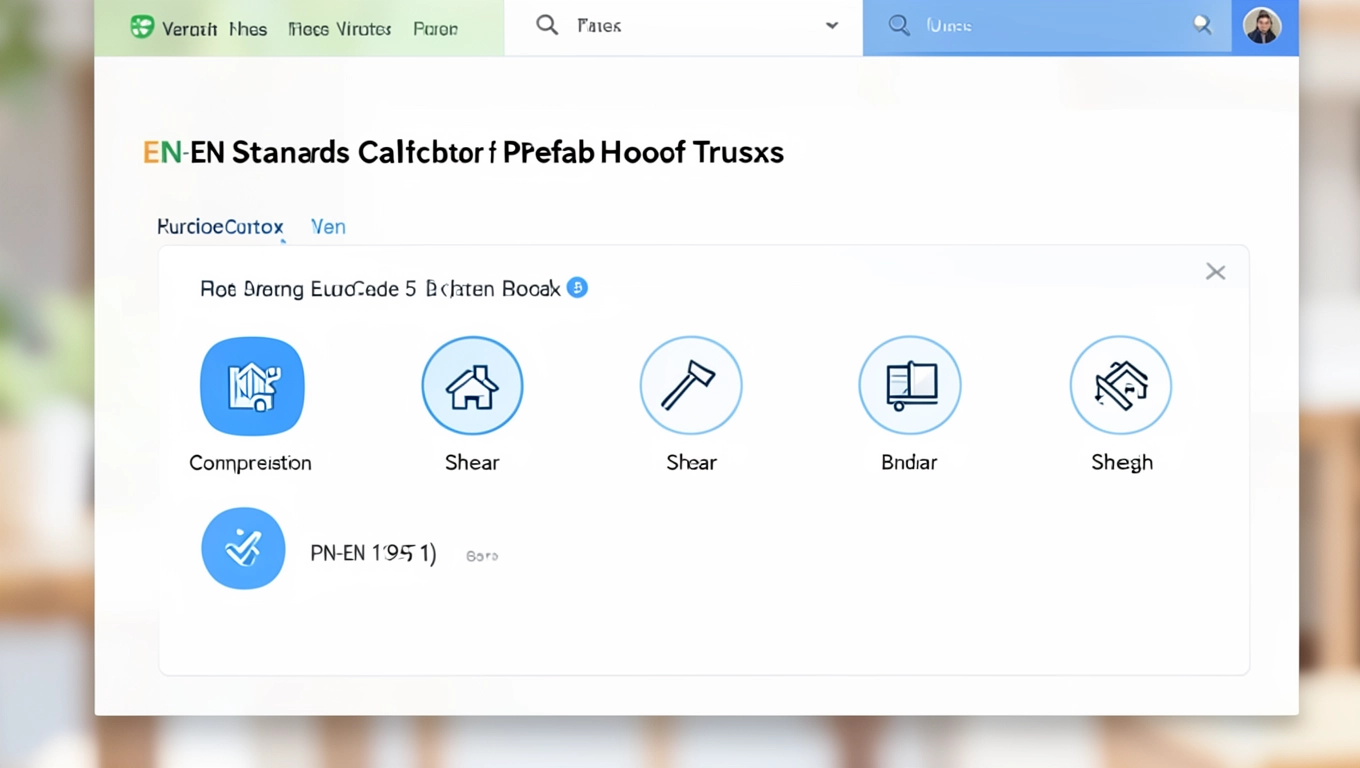Viewport: 1360px width, 768px height.
Task: Select the Compression calculation icon
Action: click(x=252, y=386)
